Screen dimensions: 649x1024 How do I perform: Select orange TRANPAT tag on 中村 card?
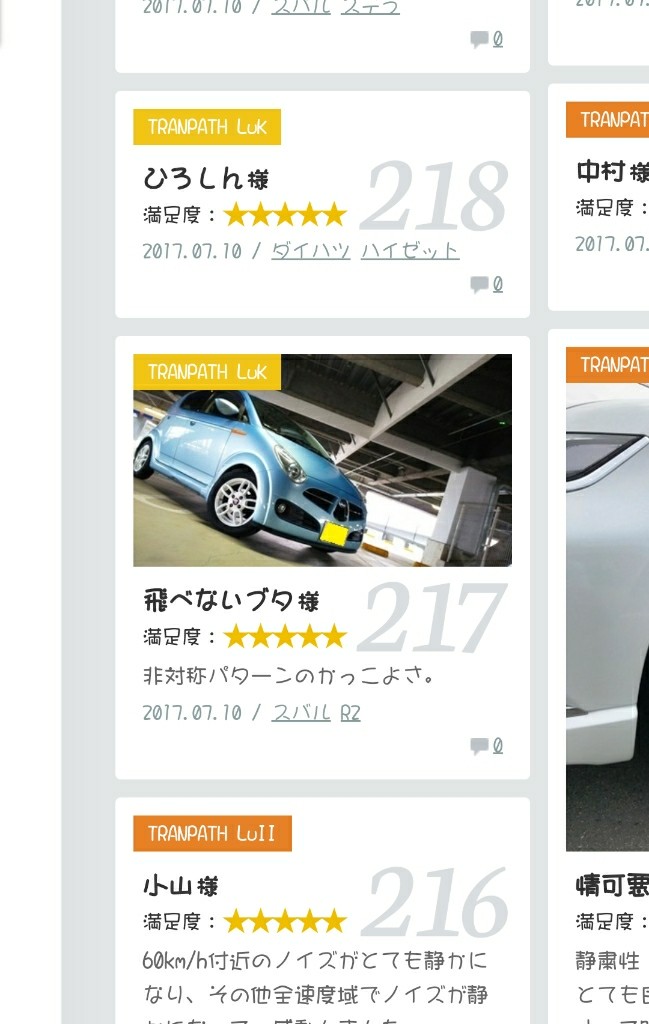point(607,120)
